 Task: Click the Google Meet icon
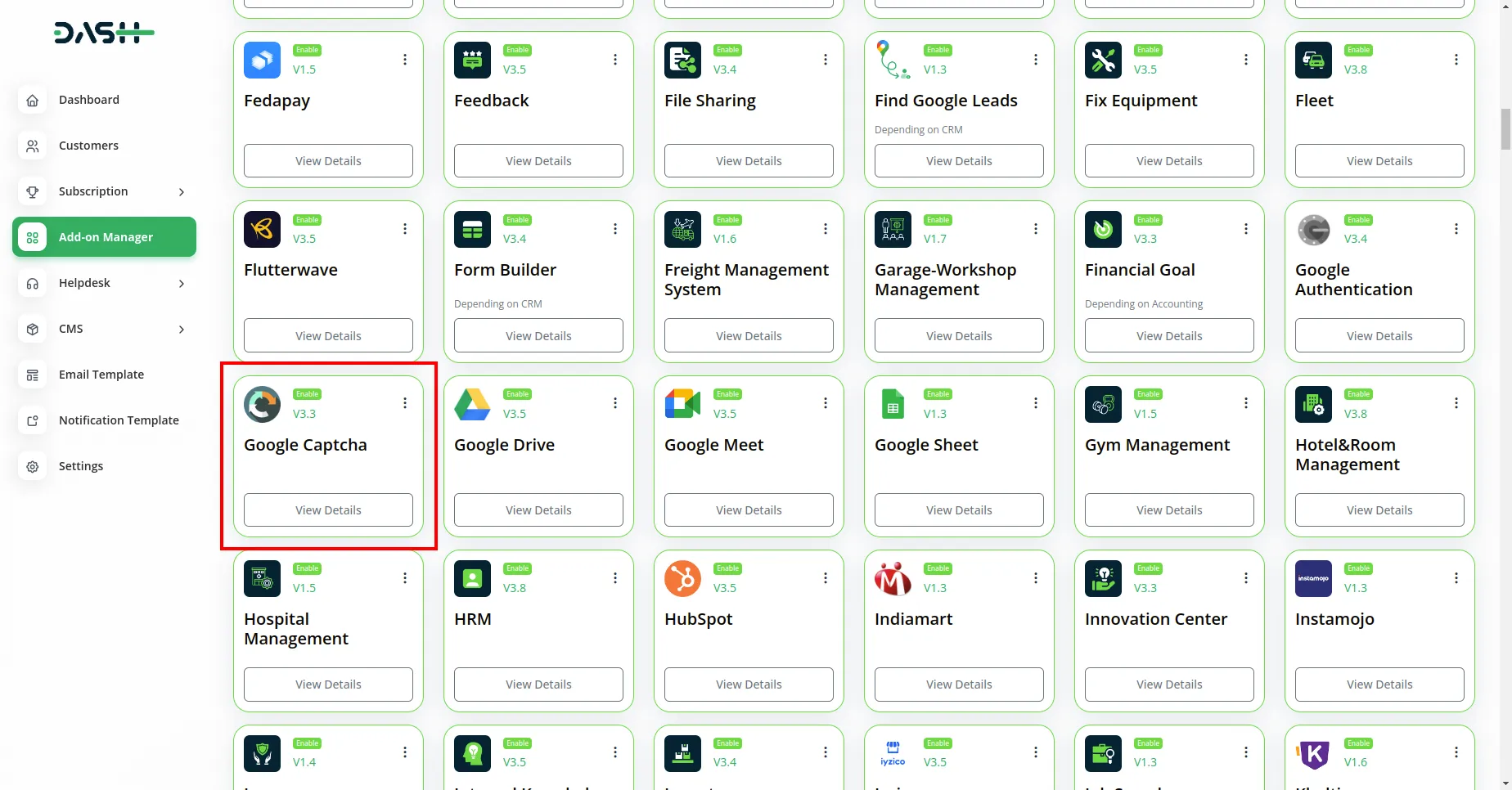tap(682, 404)
